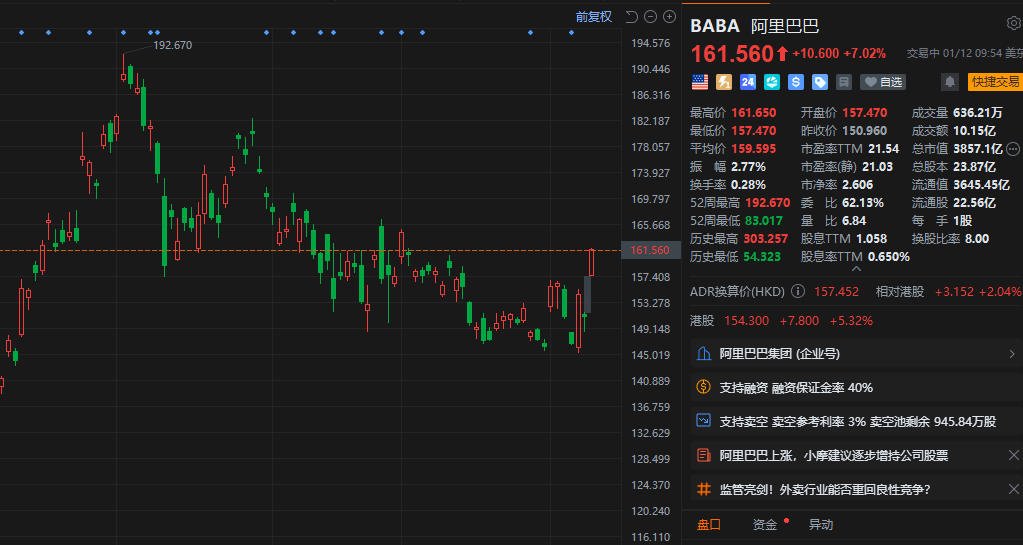This screenshot has height=545, width=1023.
Task: Open the price alert bell icon
Action: (950, 82)
